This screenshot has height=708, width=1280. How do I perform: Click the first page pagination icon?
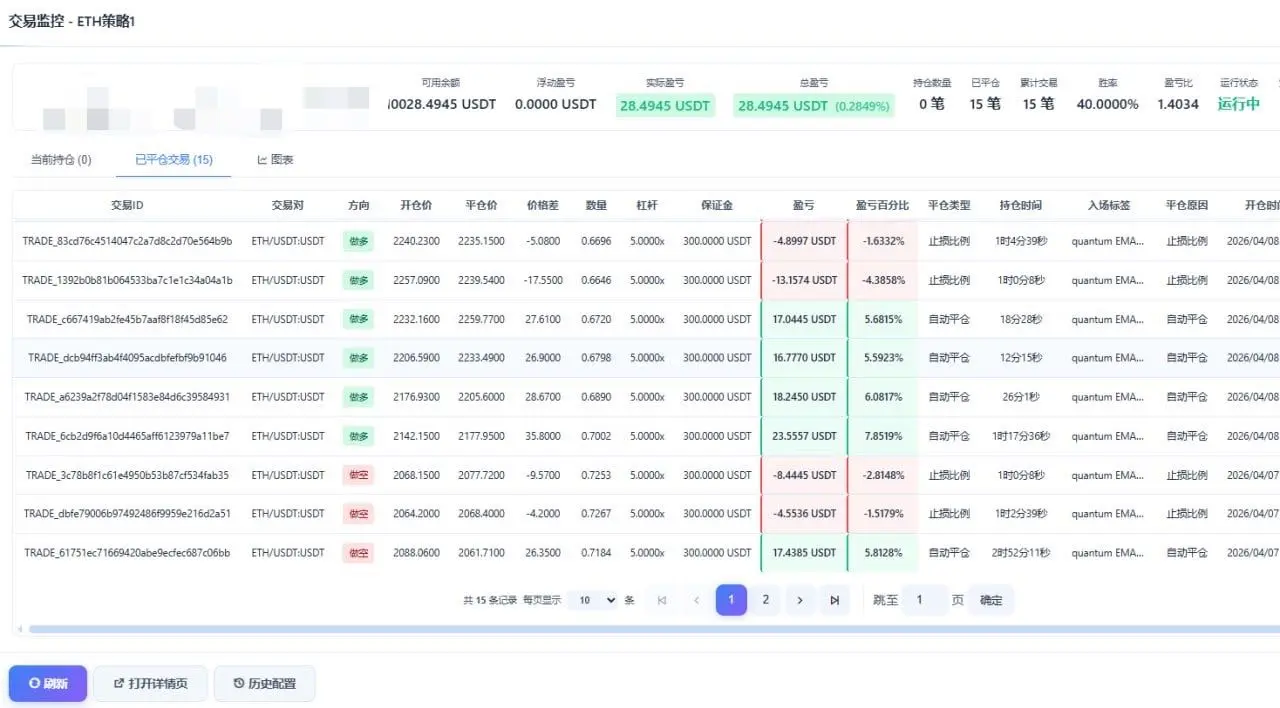click(661, 600)
